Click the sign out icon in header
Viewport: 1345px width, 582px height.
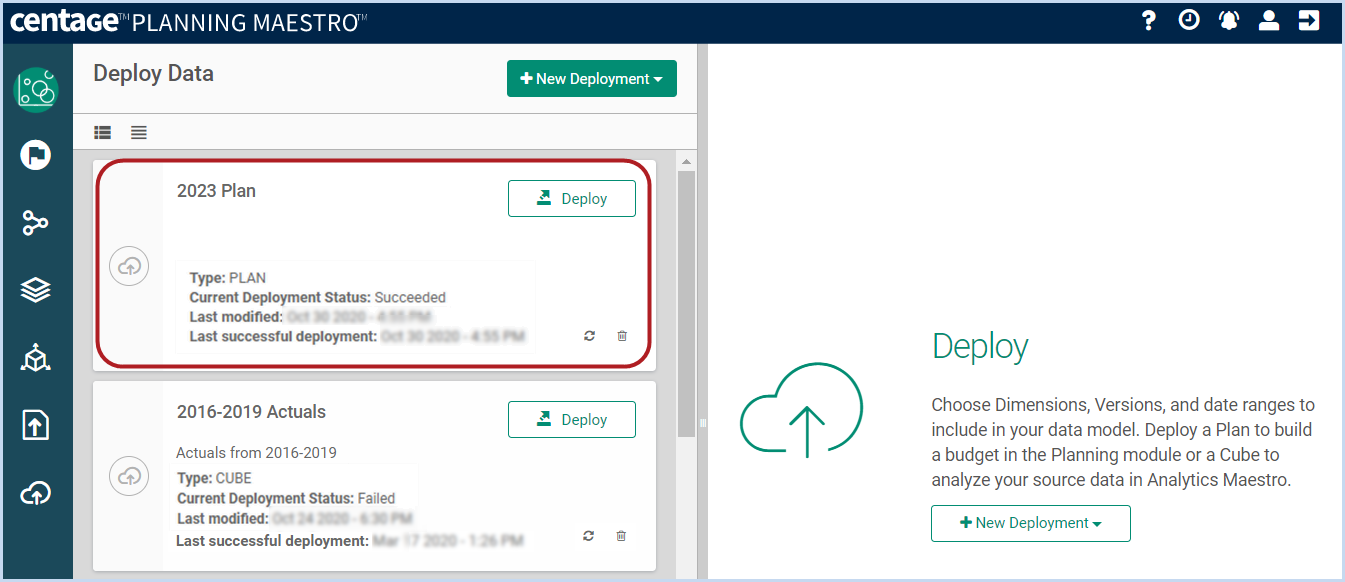pos(1309,20)
